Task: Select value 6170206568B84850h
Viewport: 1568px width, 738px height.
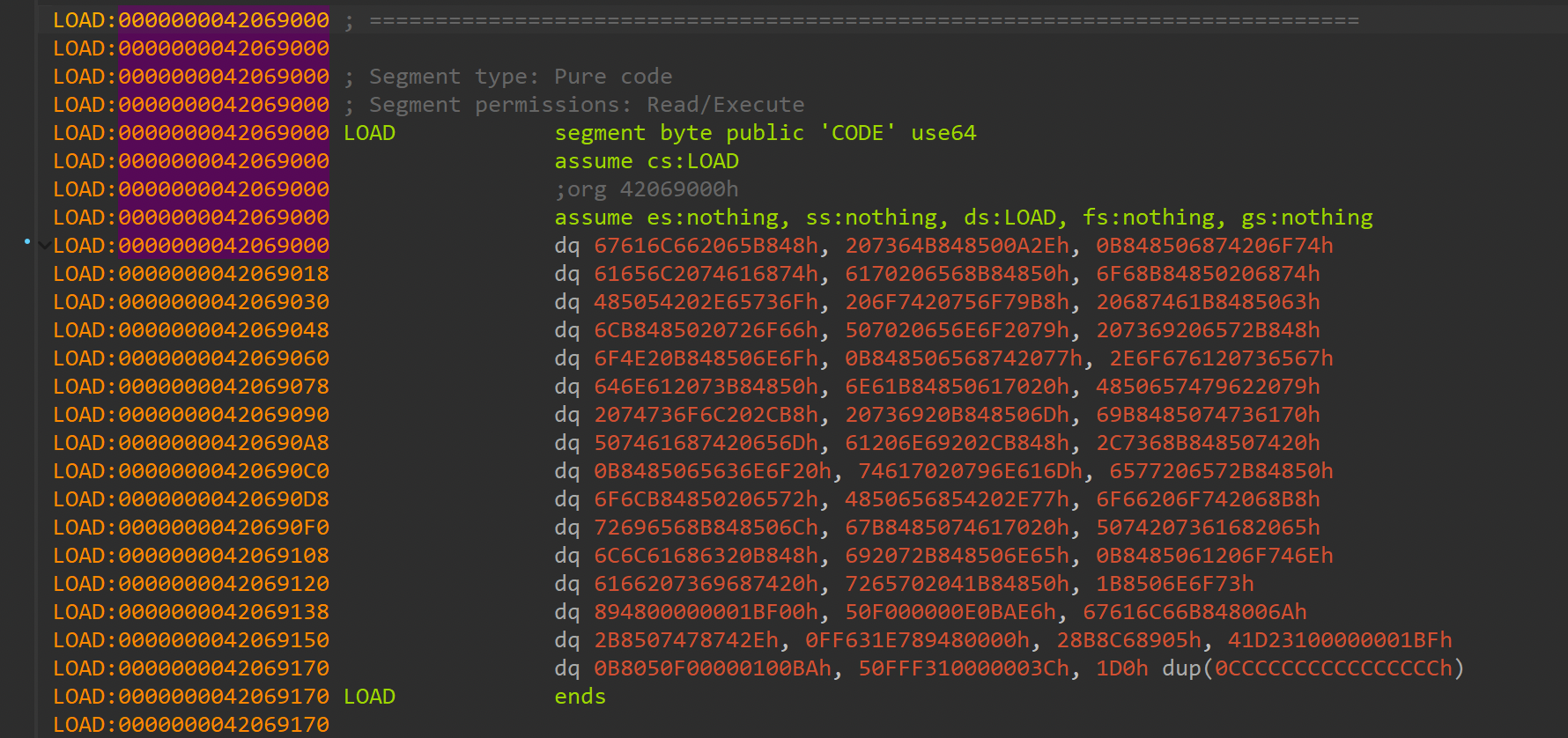Action: (958, 274)
